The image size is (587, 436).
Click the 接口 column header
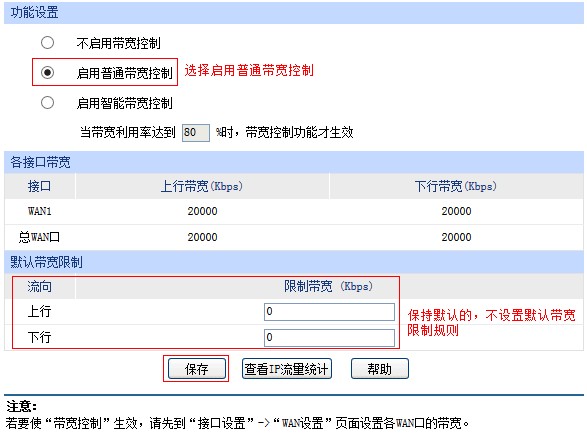coord(39,186)
